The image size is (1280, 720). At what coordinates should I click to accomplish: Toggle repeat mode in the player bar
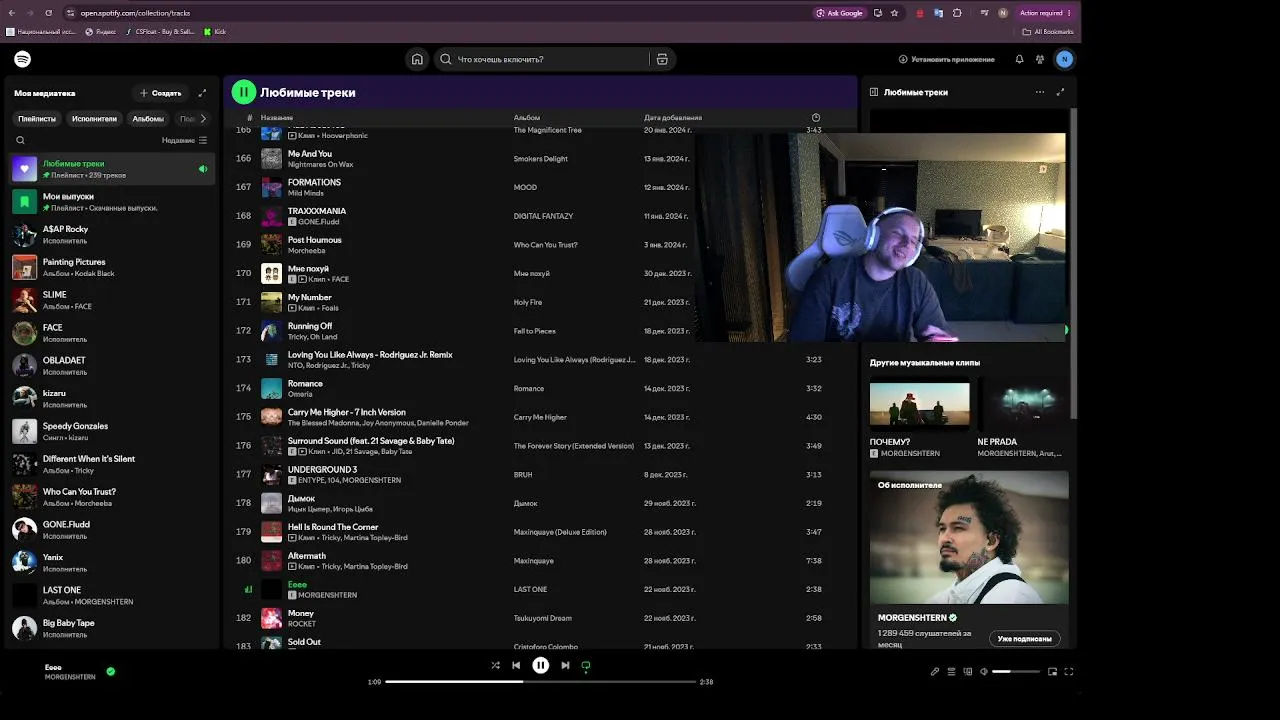pos(586,665)
